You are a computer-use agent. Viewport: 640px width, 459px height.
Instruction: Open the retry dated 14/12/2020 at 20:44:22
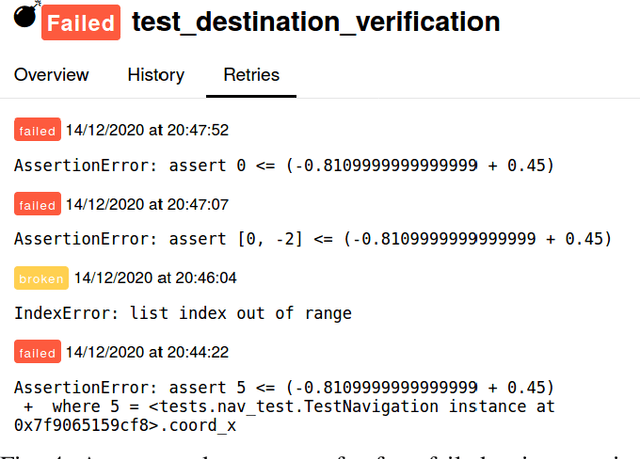[147, 353]
